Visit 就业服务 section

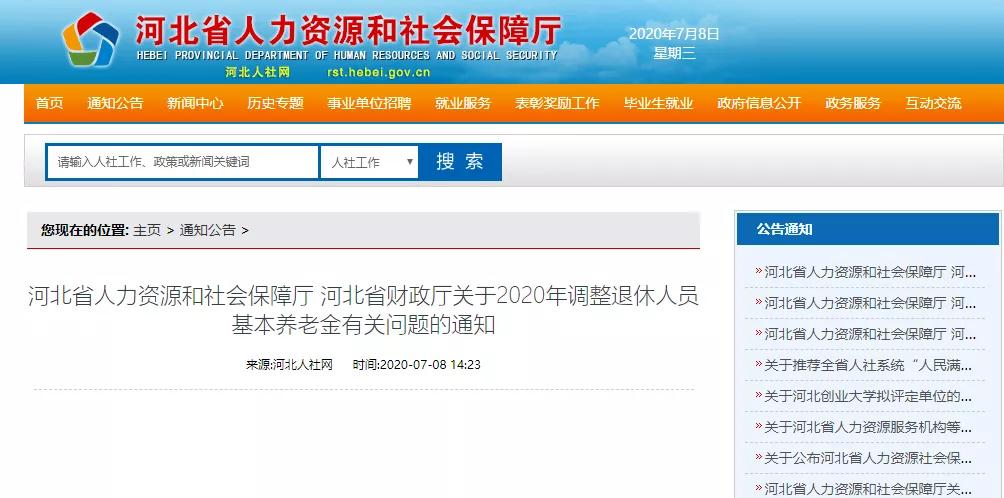coord(463,103)
